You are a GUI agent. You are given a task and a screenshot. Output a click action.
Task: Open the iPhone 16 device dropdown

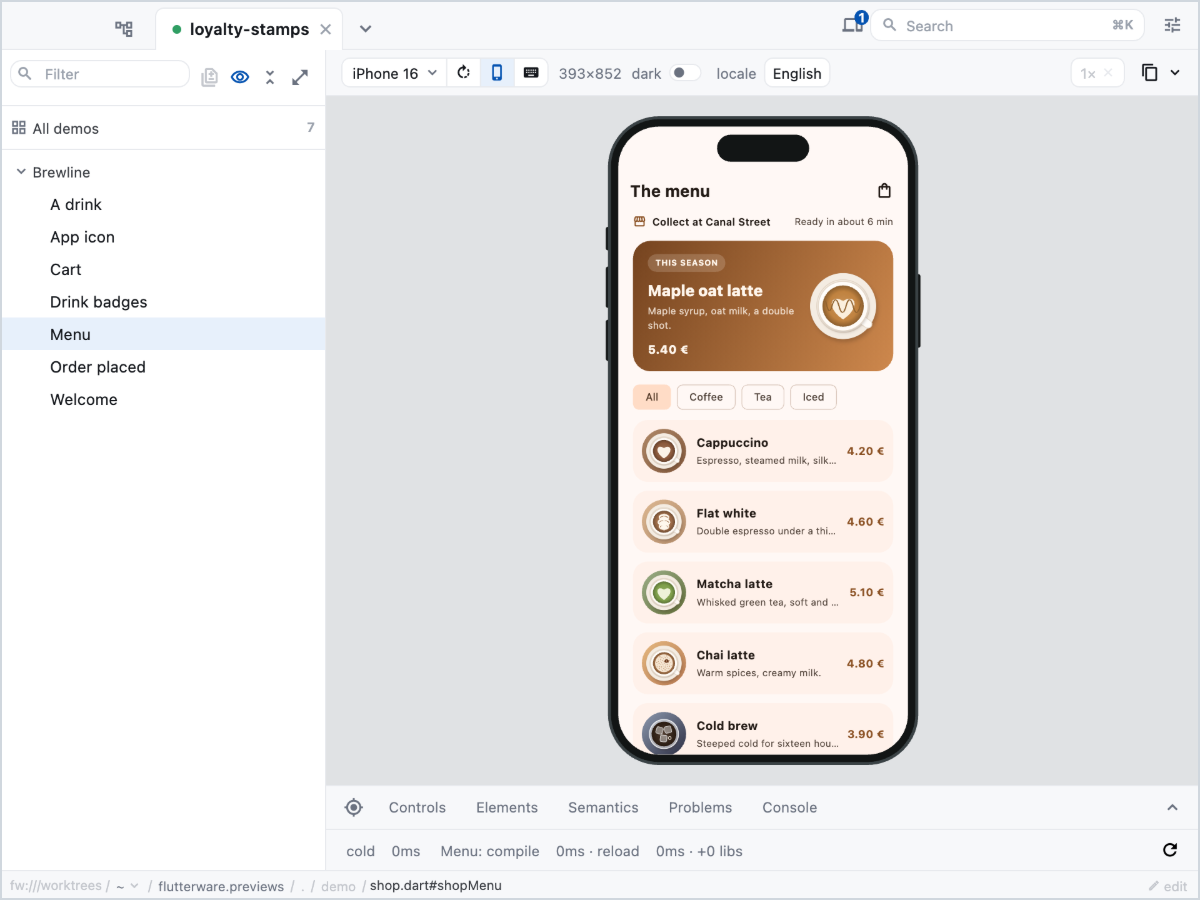coord(395,73)
